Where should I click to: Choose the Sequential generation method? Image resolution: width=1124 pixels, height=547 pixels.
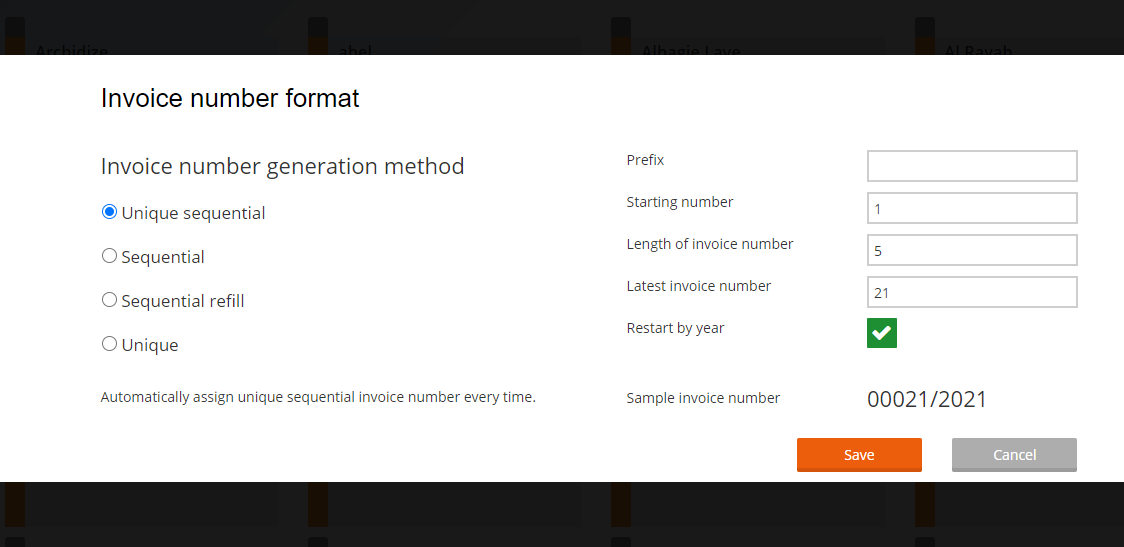tap(110, 256)
